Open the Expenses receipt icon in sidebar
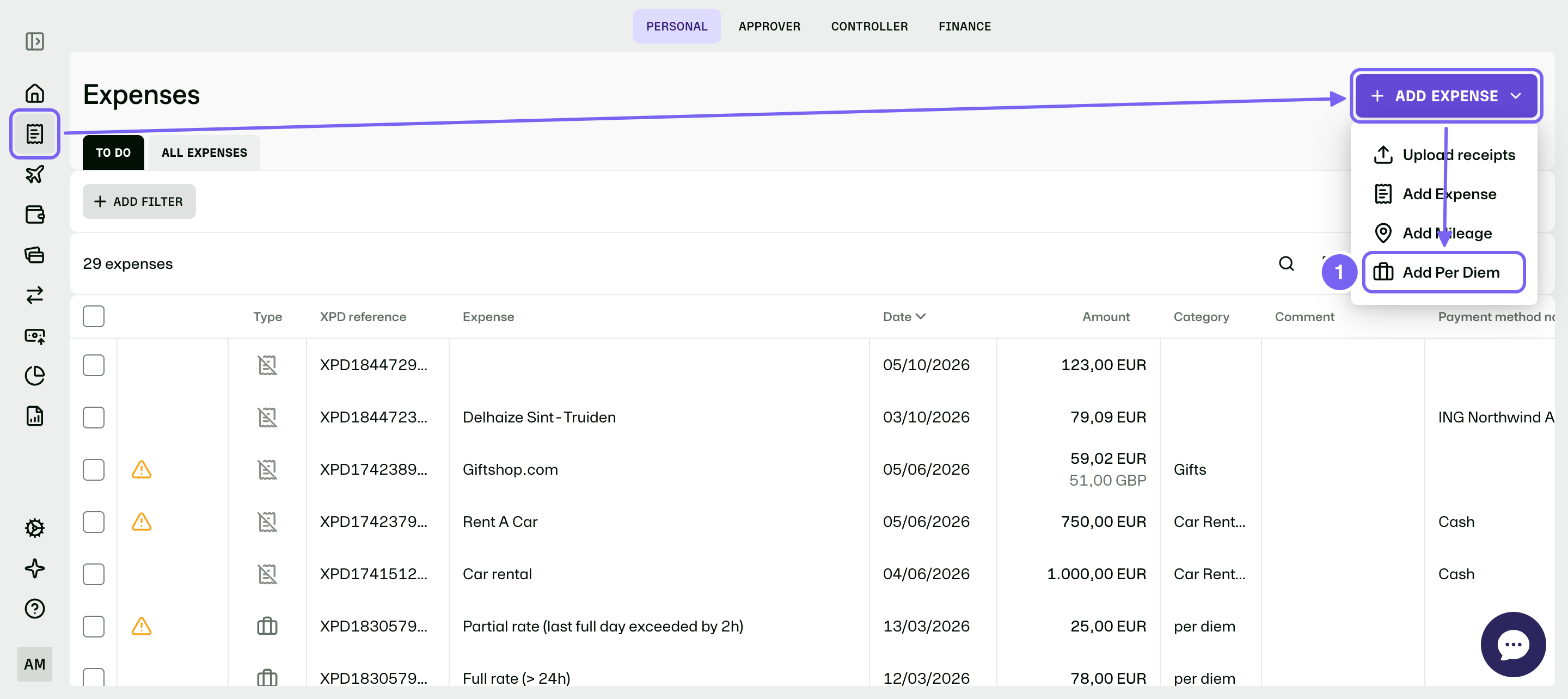The height and width of the screenshot is (699, 1568). coord(35,134)
